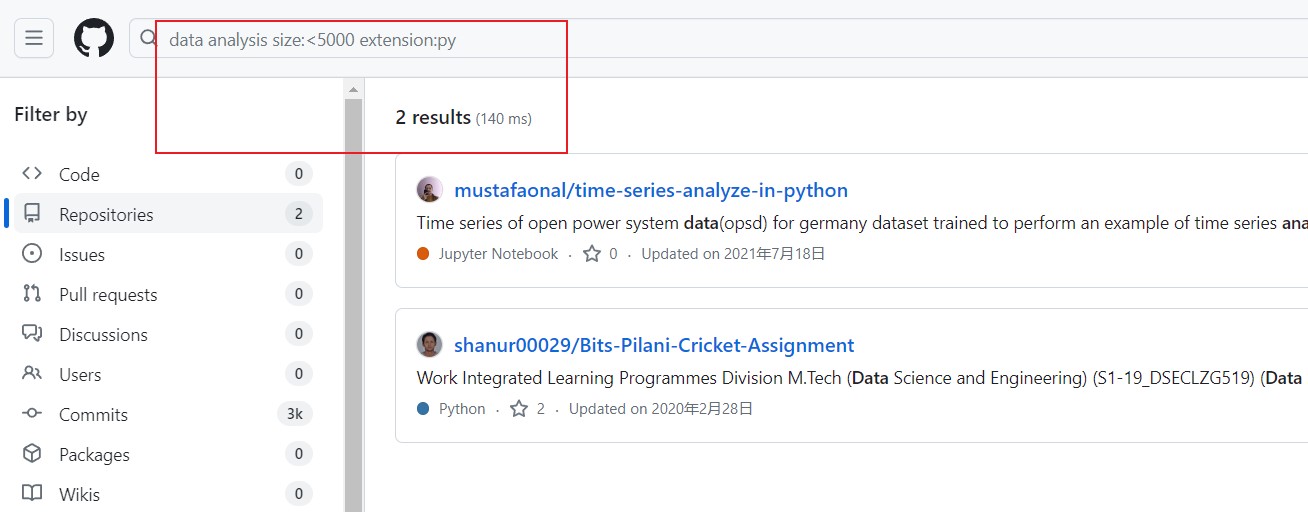
Task: Open the hamburger navigation menu
Action: [34, 38]
